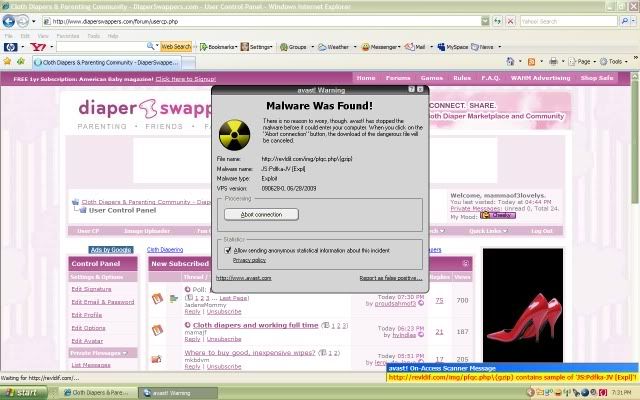The image size is (640, 400).
Task: Uncheck Allow sending anonymous statistical information
Action: 228,250
